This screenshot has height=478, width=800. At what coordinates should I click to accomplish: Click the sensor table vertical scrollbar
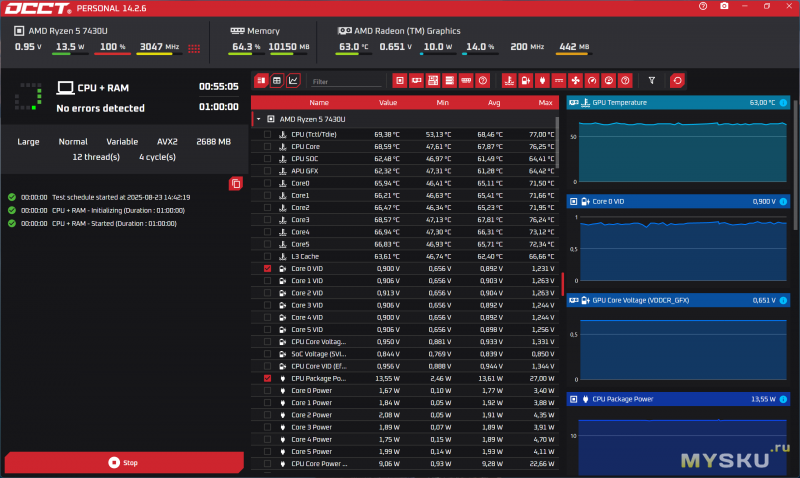[x=557, y=143]
